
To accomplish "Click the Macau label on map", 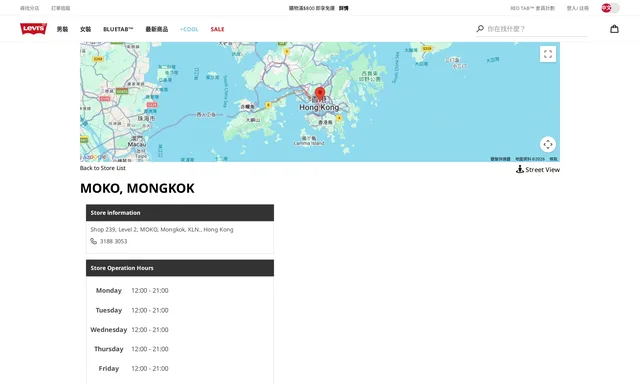I will [x=137, y=144].
